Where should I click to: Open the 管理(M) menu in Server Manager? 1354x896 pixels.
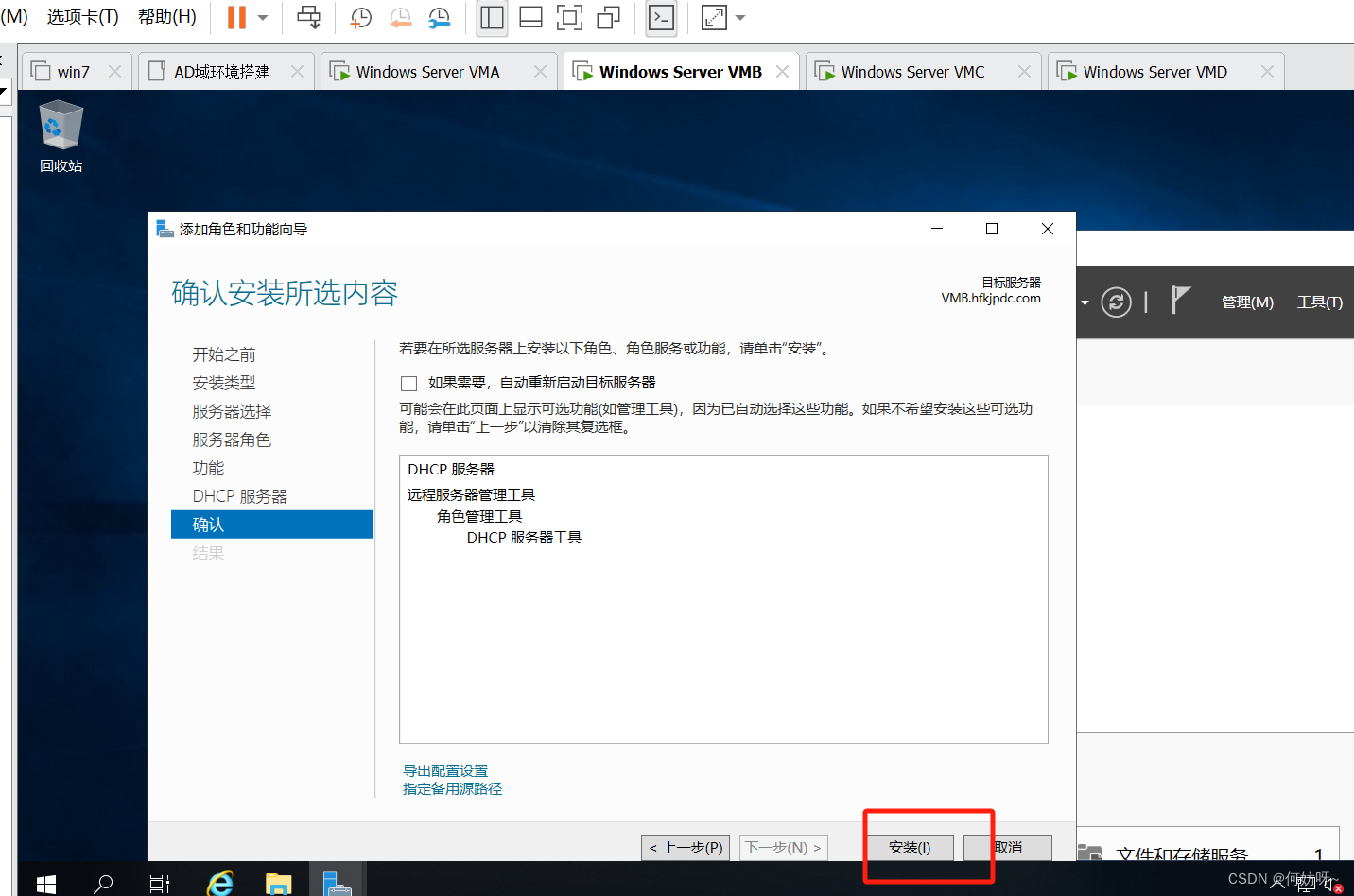(x=1247, y=302)
